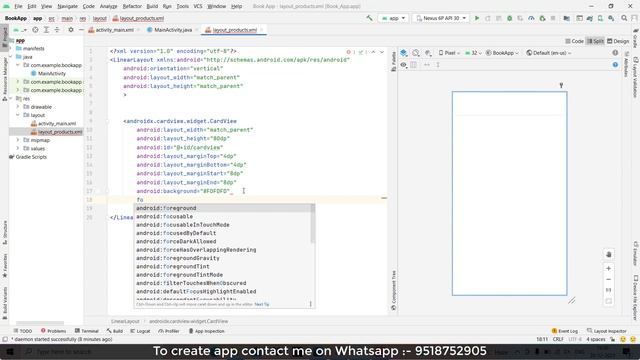Open the File menu

18,6
